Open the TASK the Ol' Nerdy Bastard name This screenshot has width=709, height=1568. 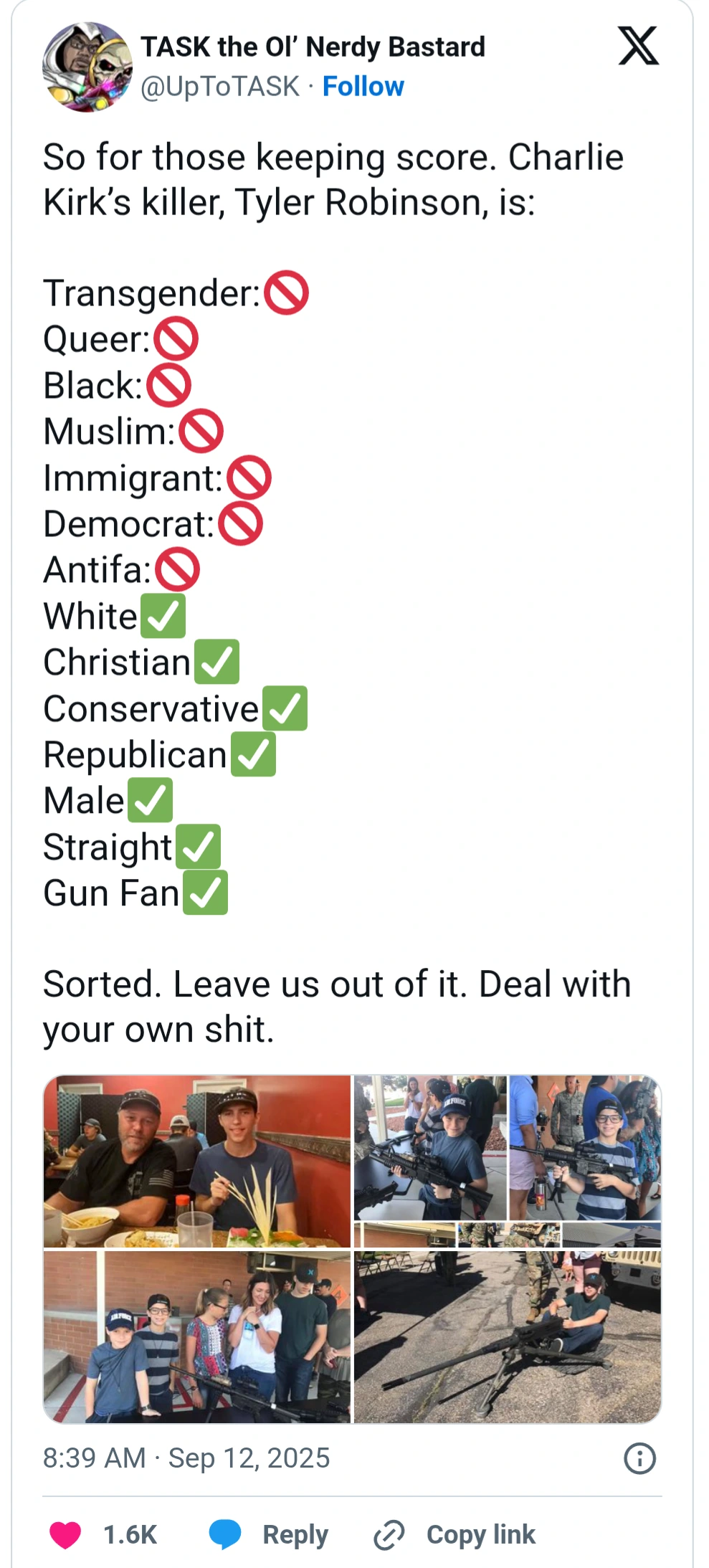pos(313,47)
